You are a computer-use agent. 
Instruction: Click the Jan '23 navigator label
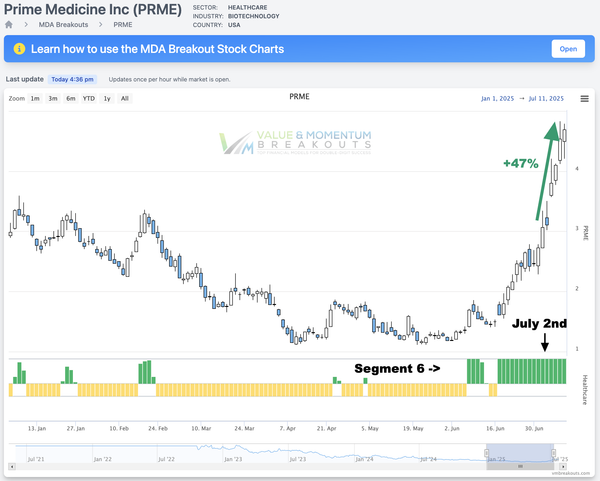pos(233,459)
